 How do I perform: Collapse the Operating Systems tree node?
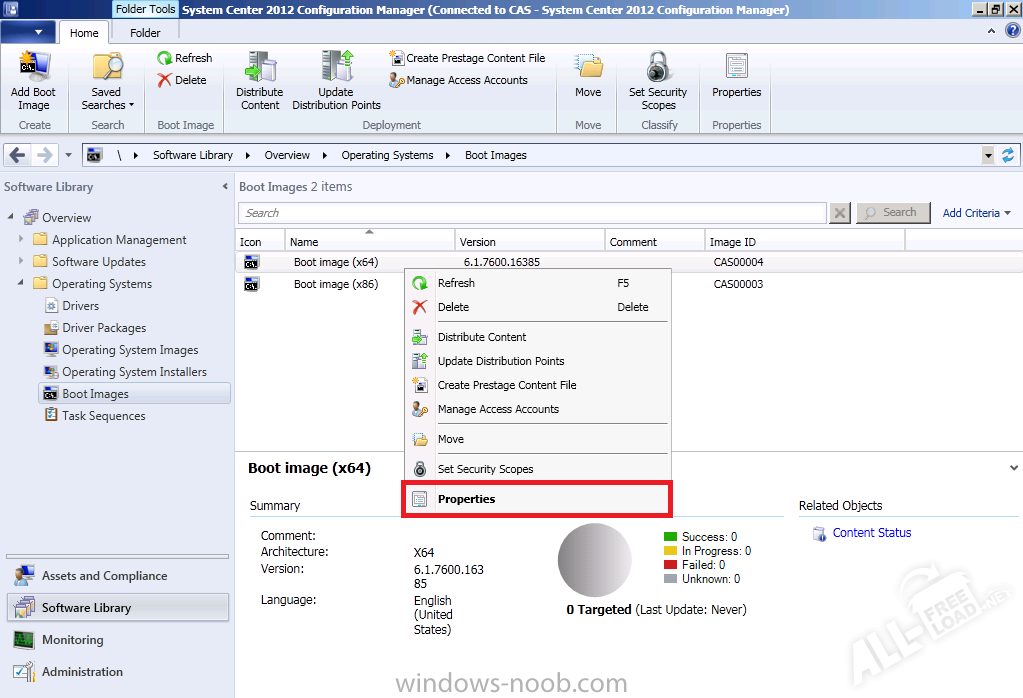[x=22, y=284]
